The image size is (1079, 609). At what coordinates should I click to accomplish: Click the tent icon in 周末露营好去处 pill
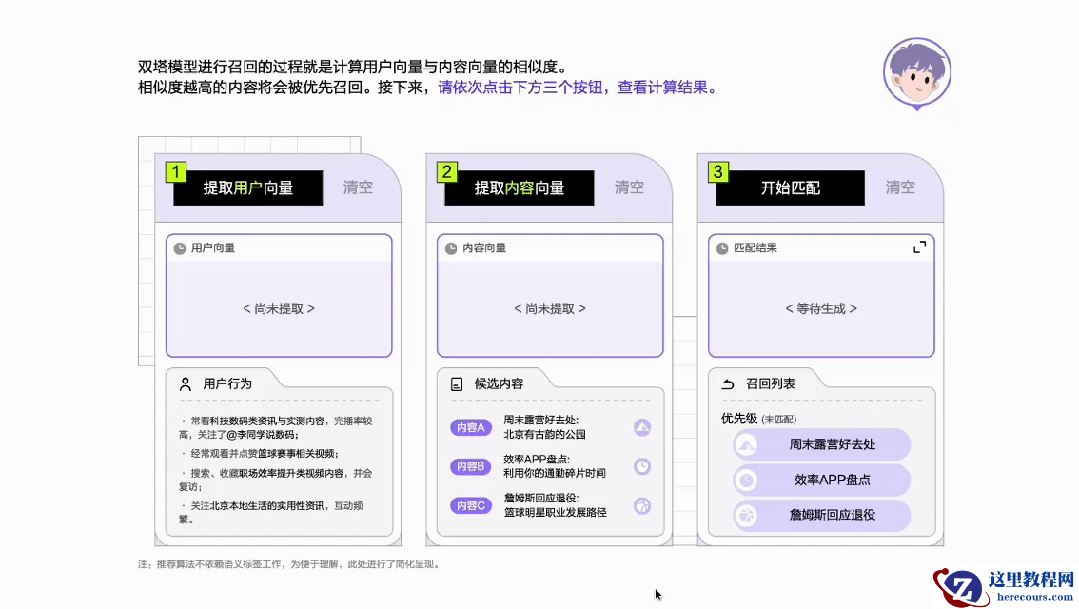pos(746,445)
